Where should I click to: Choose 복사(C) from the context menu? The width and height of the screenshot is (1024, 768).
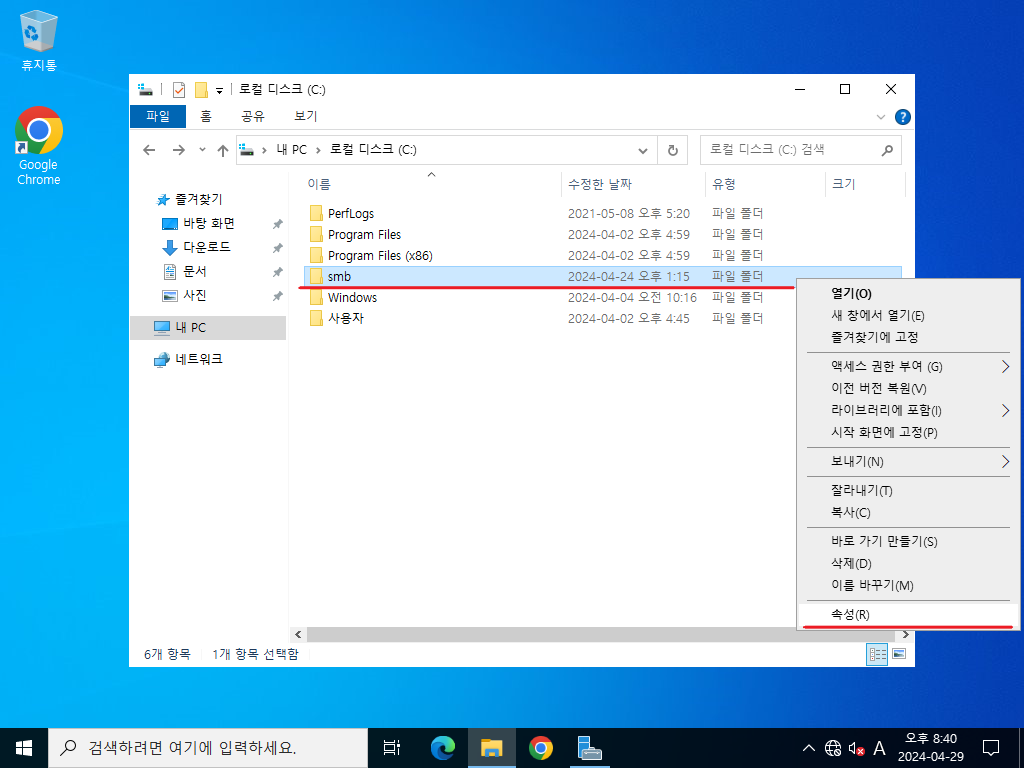(908, 513)
